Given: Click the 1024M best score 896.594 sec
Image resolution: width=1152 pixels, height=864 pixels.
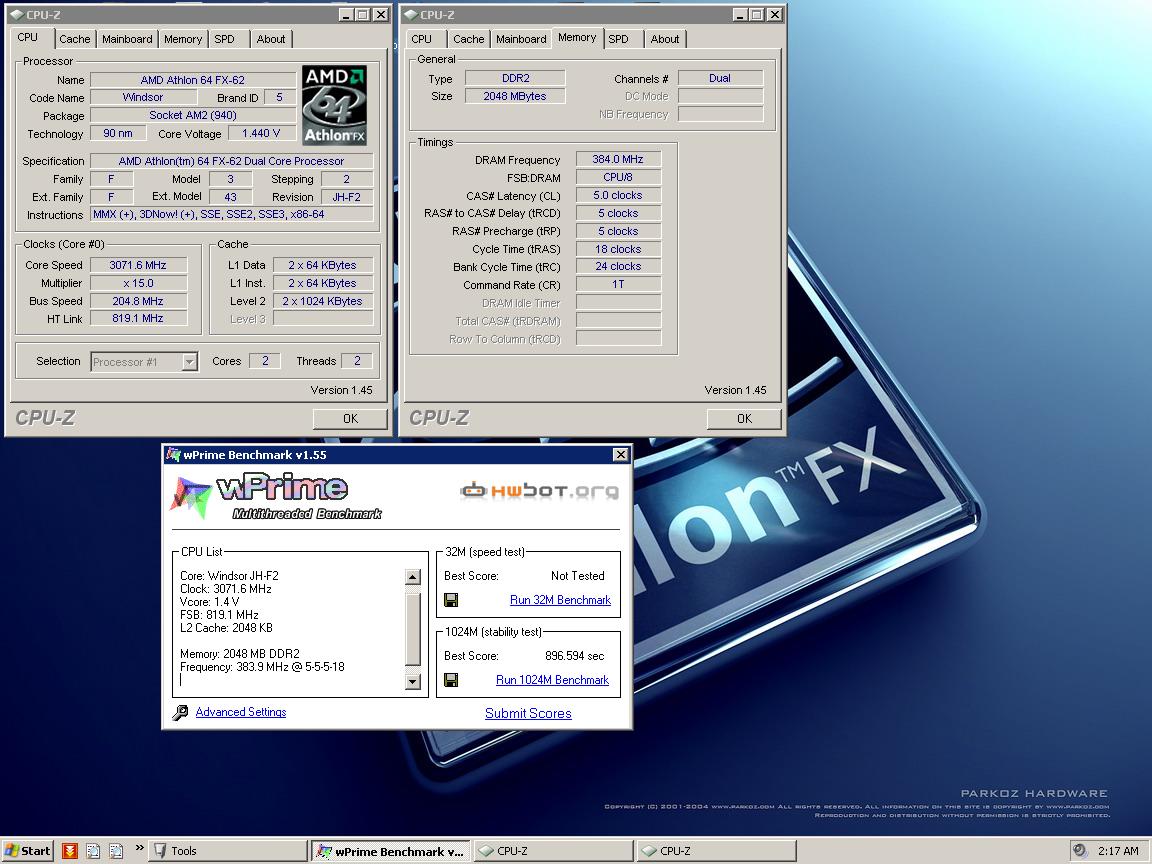Looking at the screenshot, I should click(x=575, y=656).
